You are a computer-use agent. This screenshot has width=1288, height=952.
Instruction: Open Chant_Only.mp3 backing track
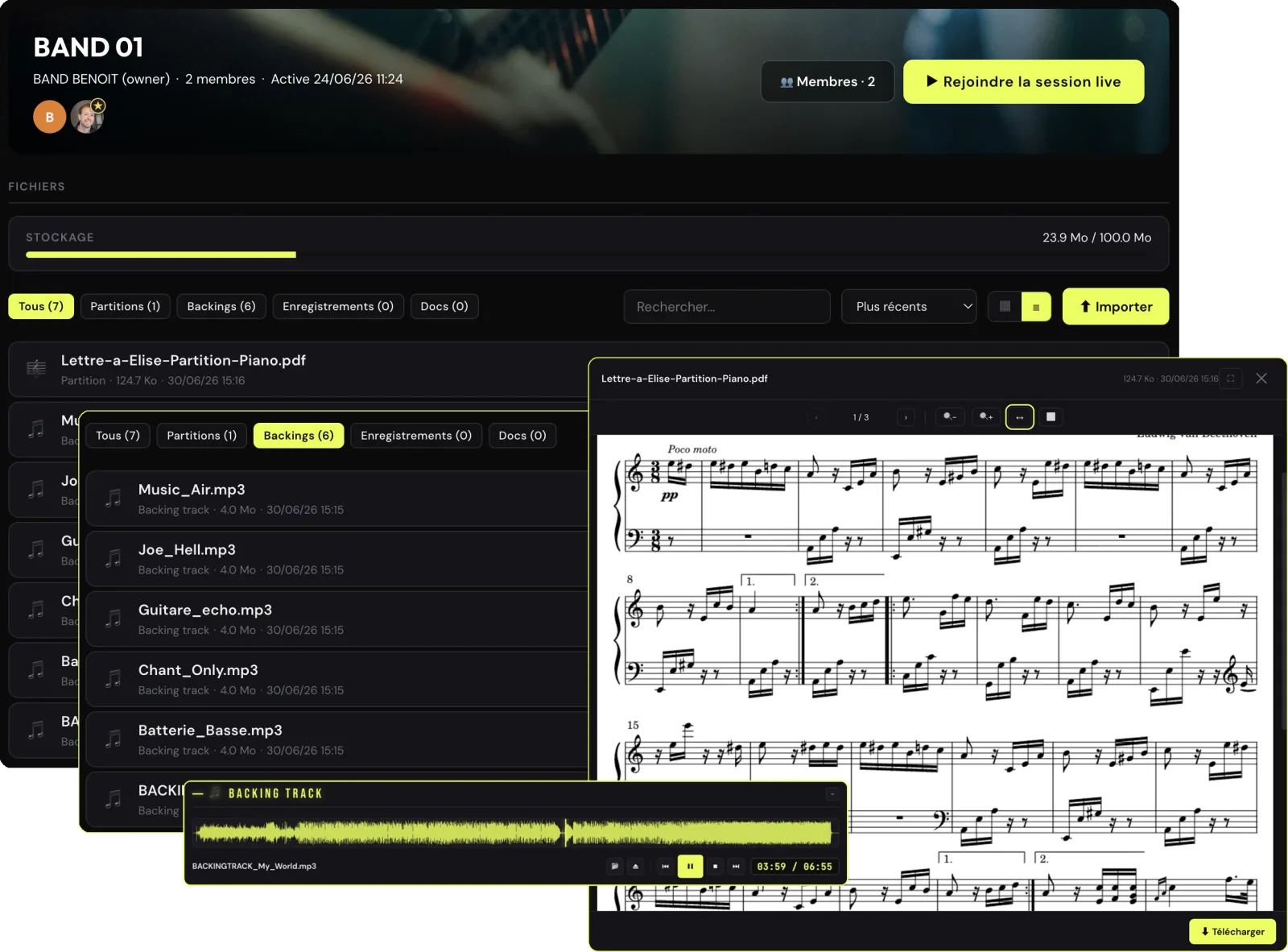coord(336,679)
